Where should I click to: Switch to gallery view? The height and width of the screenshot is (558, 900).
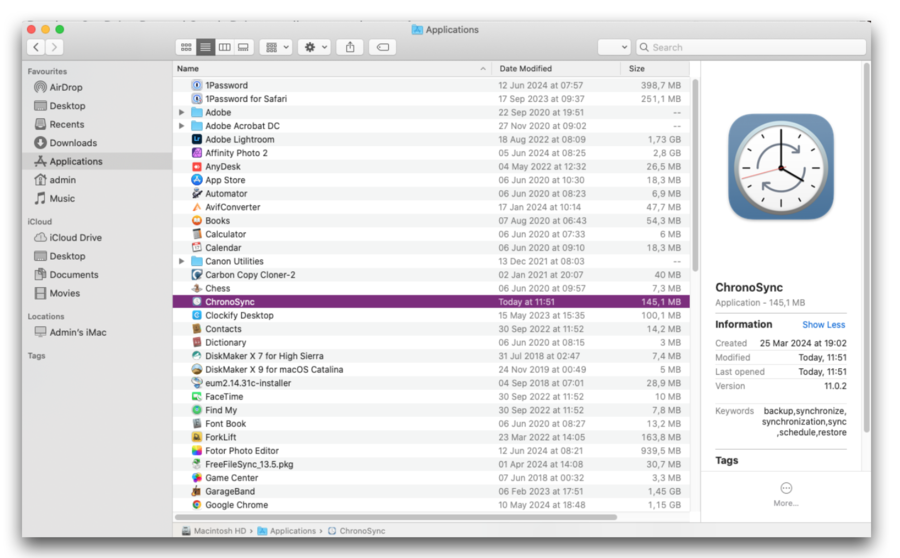(x=243, y=47)
